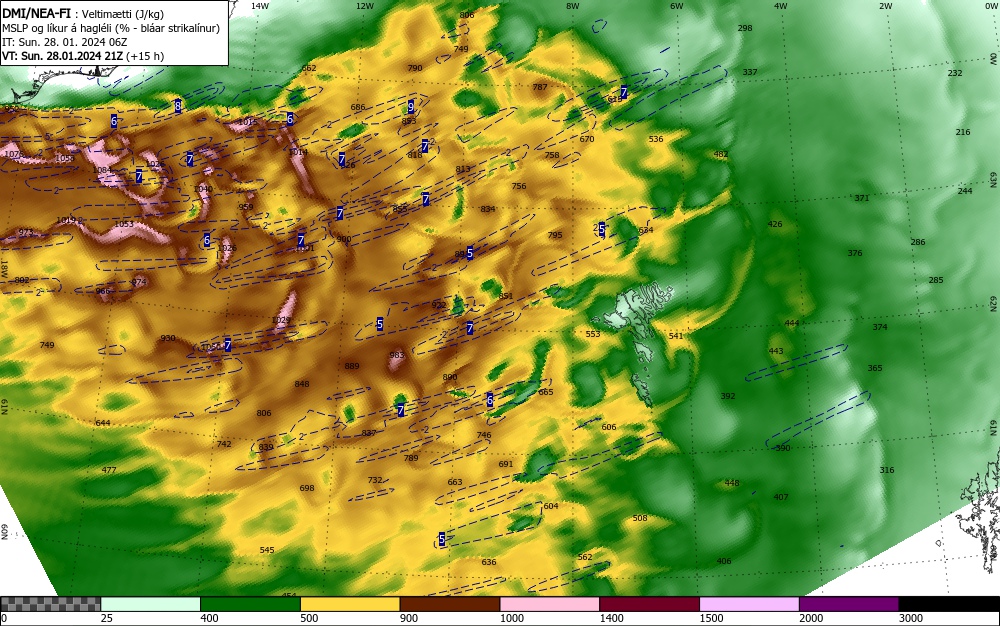Click the map value '930'

tap(168, 338)
